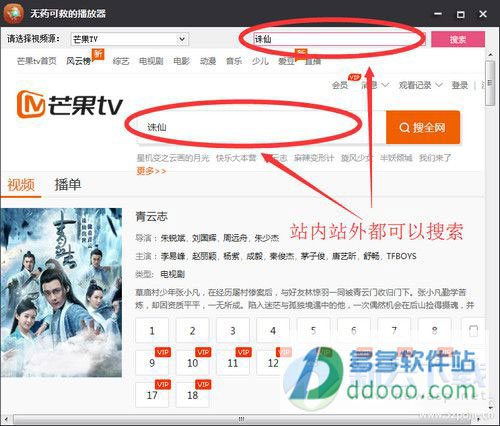This screenshot has width=500, height=426.
Task: Go to the 动漫 section
Action: (x=208, y=61)
